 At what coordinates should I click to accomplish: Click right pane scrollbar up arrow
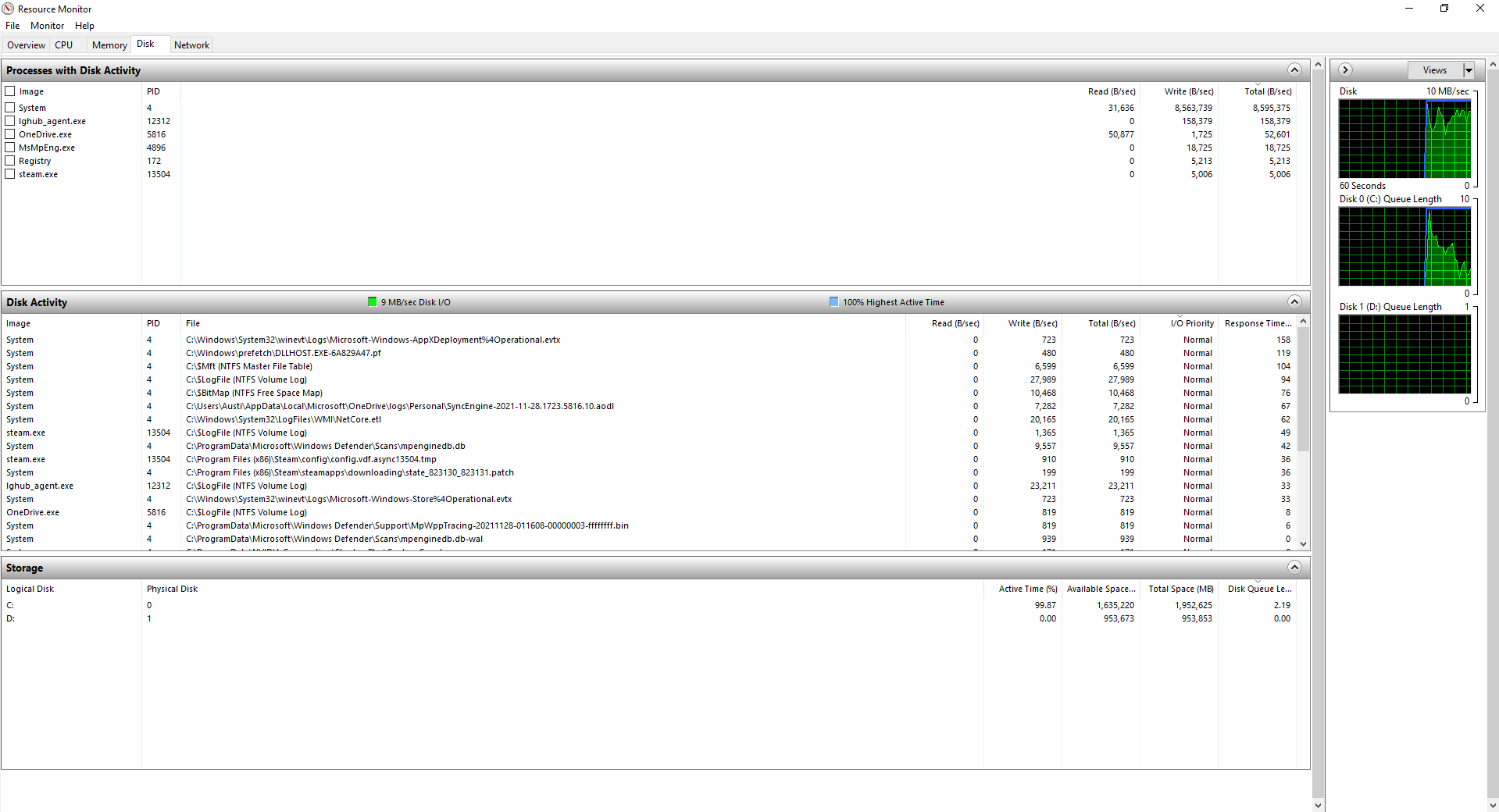pyautogui.click(x=1493, y=64)
